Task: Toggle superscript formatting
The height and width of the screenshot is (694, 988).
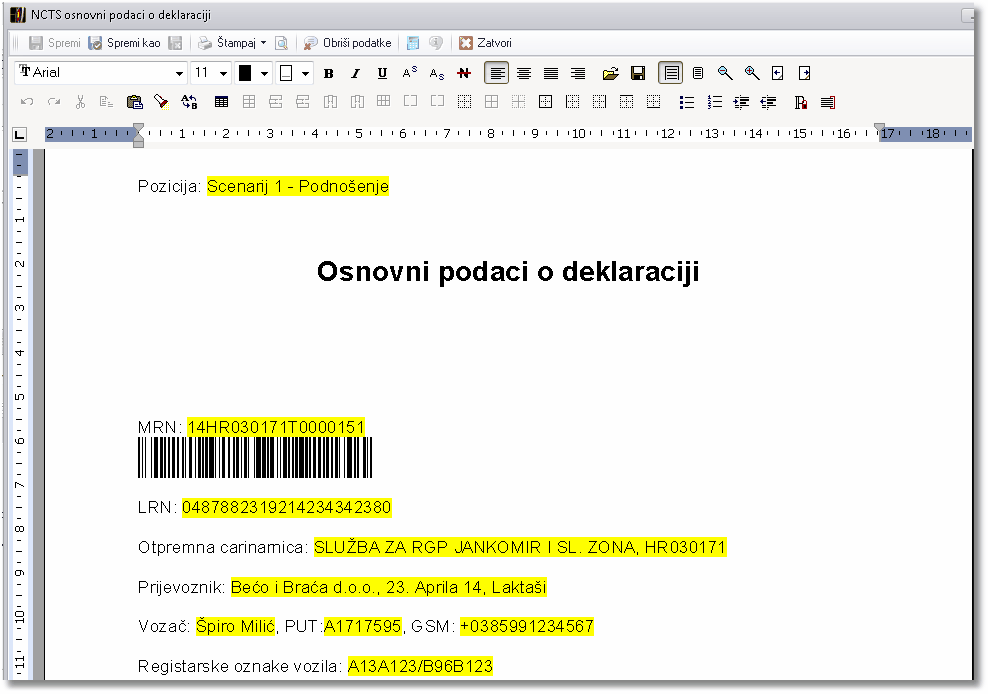Action: pos(410,73)
